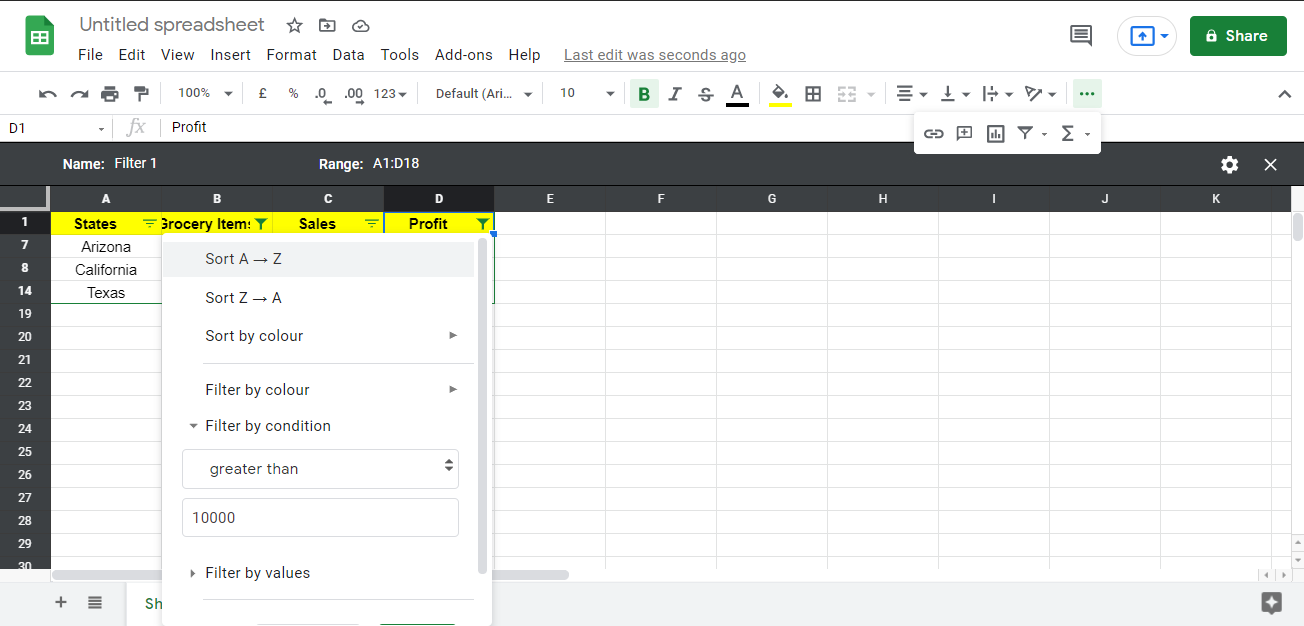Click the Print icon
1304x626 pixels.
click(110, 94)
